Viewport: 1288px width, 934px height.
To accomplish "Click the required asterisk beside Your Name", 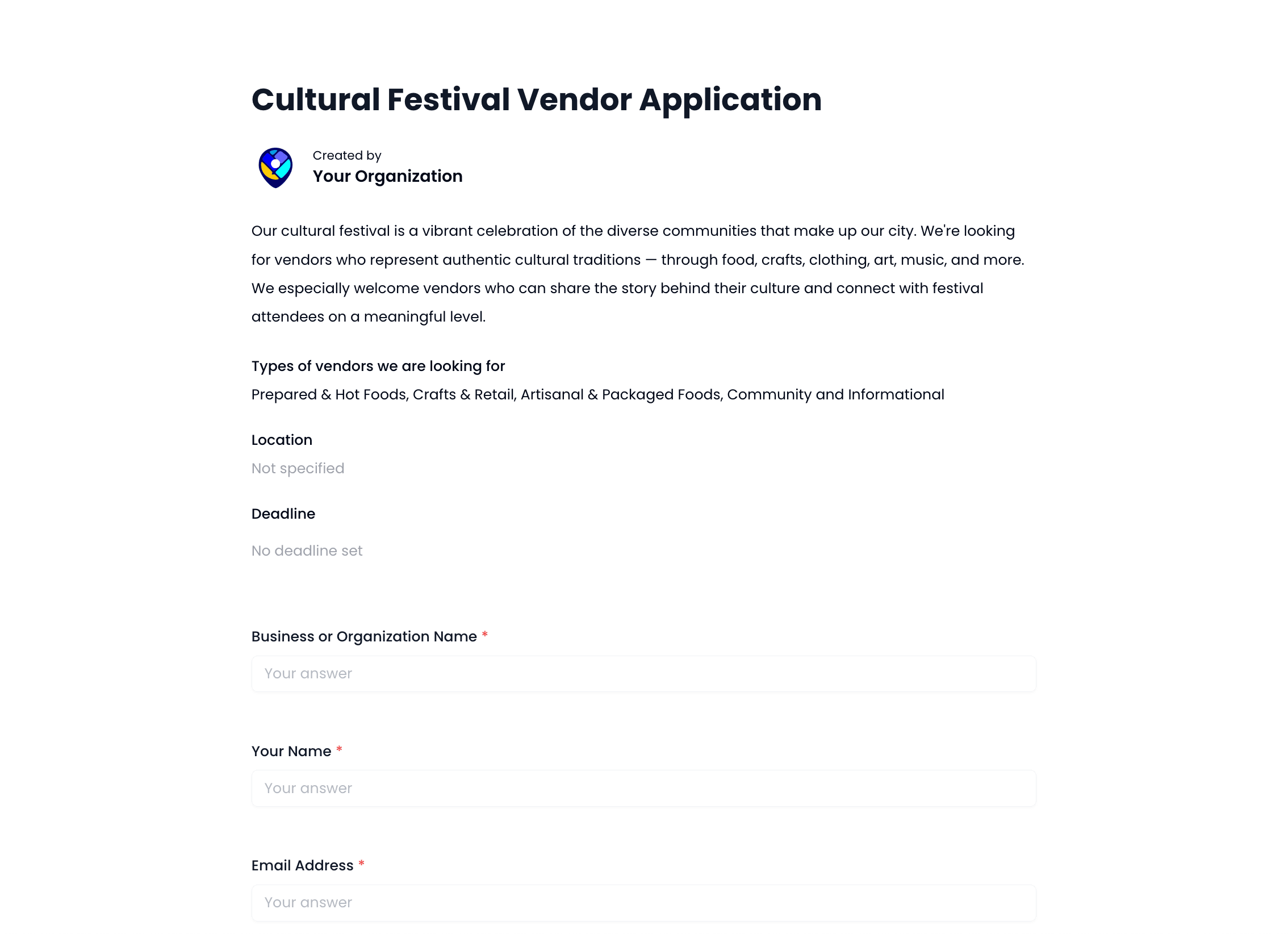I will click(x=339, y=749).
